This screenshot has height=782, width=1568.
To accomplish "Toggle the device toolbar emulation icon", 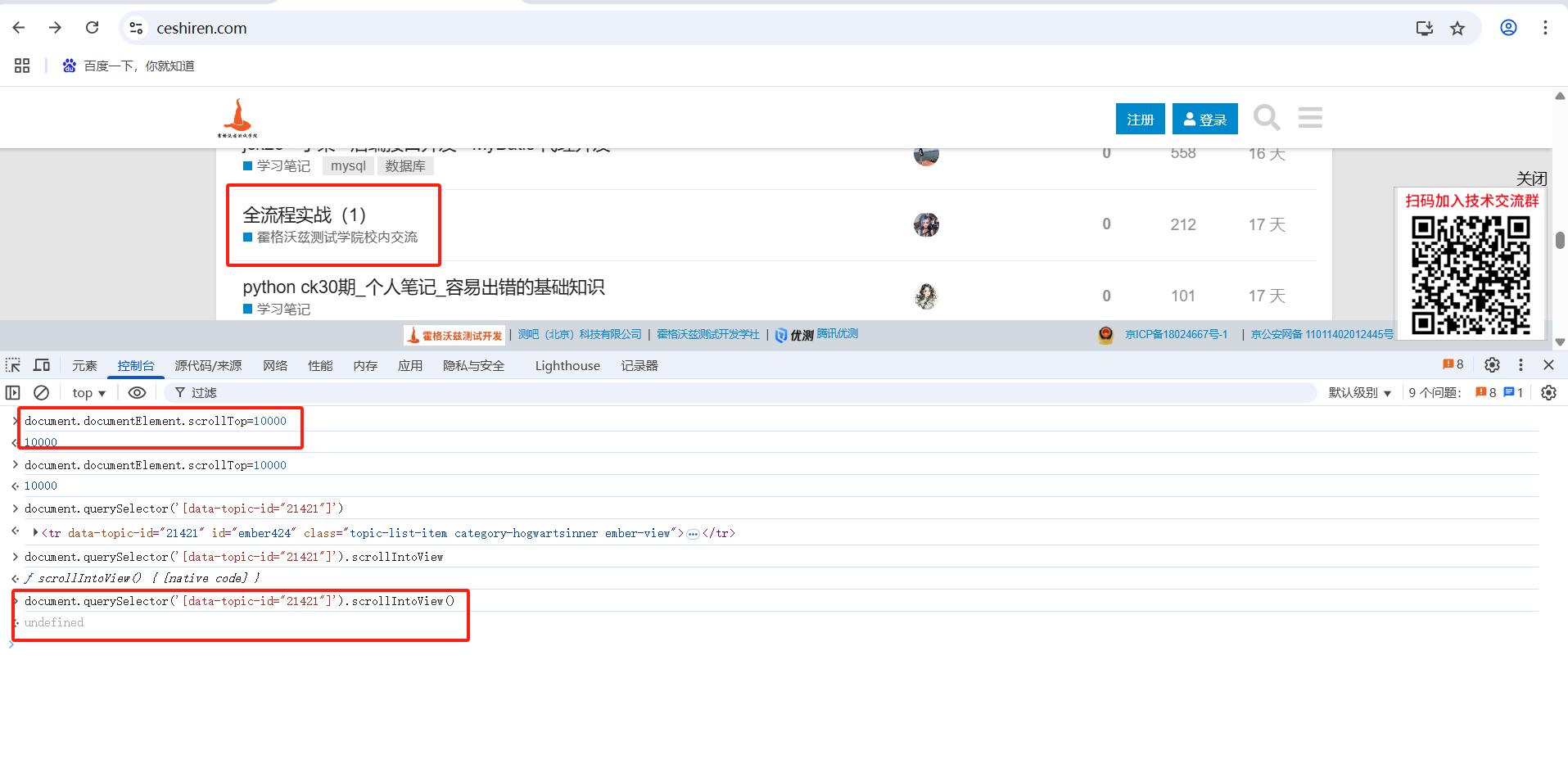I will click(42, 365).
